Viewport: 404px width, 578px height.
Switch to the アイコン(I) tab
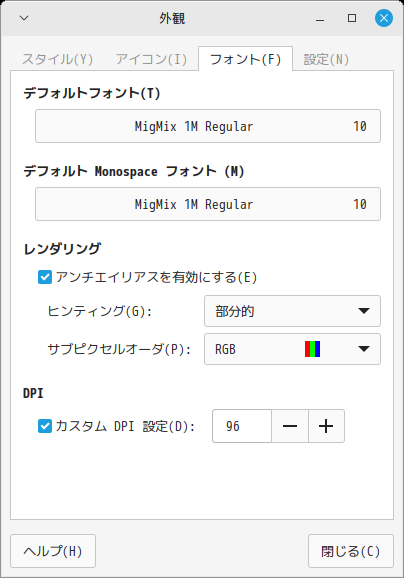[x=152, y=59]
